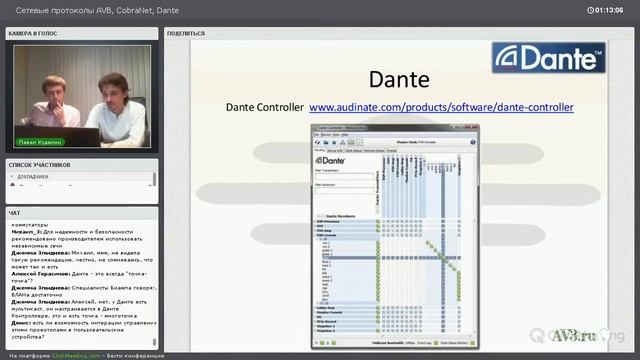Expand the PCIe-Record receiver row
Viewport: 640px width, 360px height.
click(315, 322)
